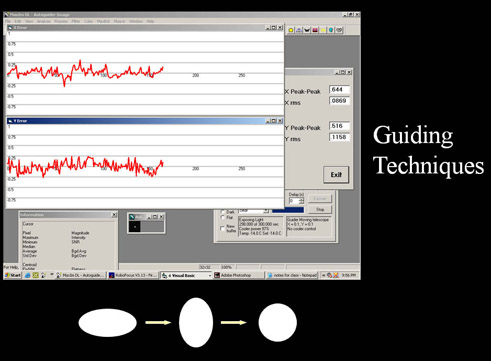Open the Color menu
This screenshot has width=491, height=361.
pyautogui.click(x=88, y=21)
